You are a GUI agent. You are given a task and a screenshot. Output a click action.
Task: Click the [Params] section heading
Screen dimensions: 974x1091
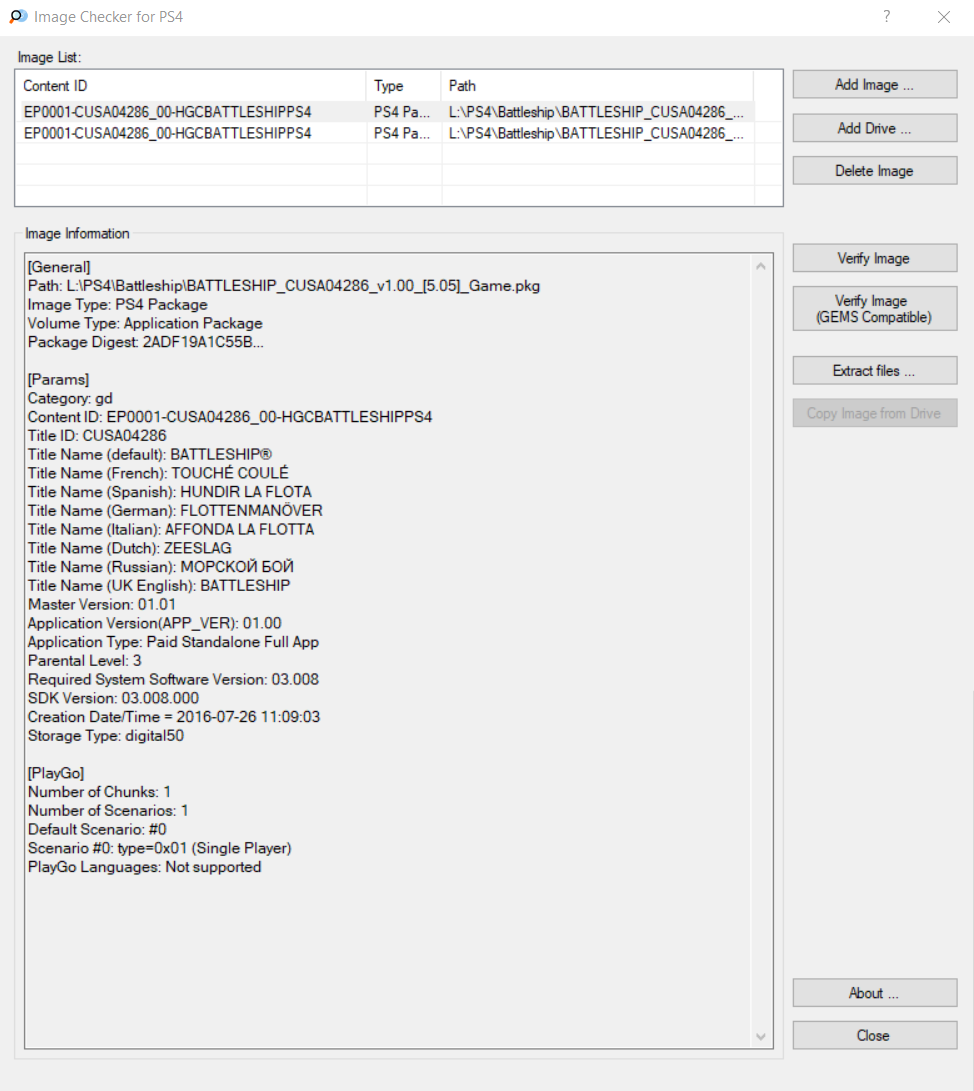pos(58,380)
